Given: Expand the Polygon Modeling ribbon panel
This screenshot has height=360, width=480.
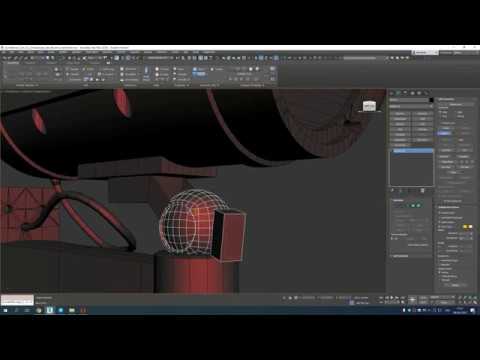Looking at the screenshot, I should coord(27,85).
